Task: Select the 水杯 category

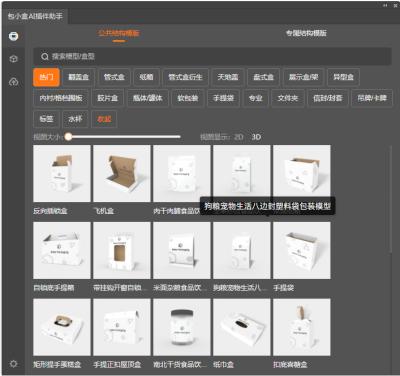Action: 75,119
